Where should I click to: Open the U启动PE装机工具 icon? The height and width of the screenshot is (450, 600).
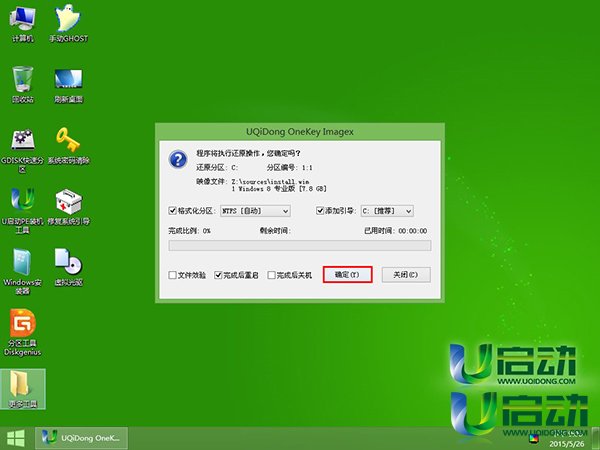pyautogui.click(x=22, y=210)
